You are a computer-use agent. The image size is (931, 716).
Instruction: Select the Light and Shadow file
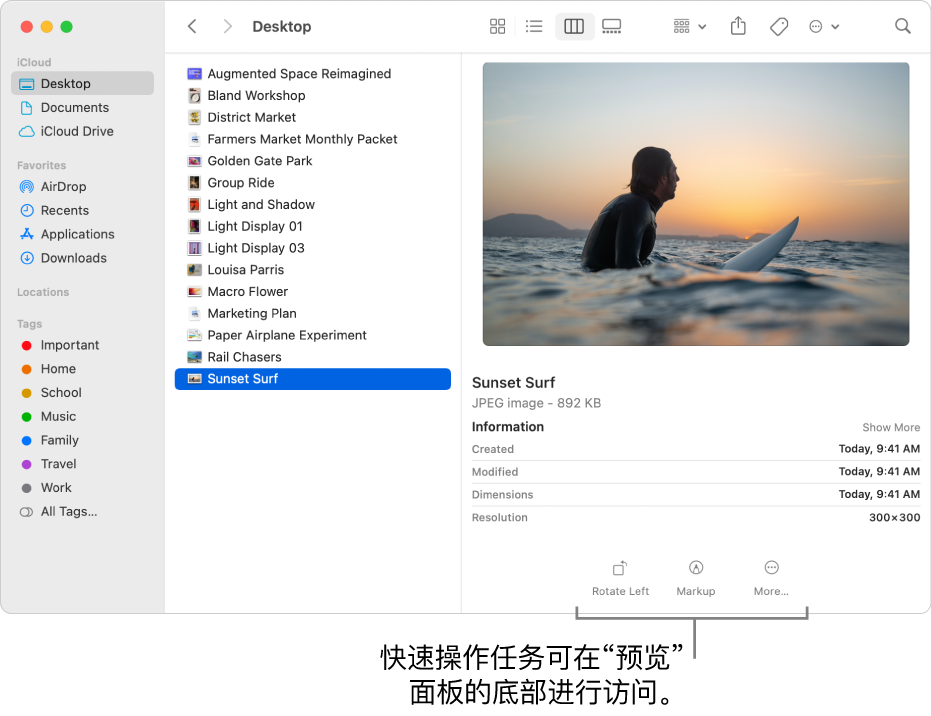[x=313, y=204]
